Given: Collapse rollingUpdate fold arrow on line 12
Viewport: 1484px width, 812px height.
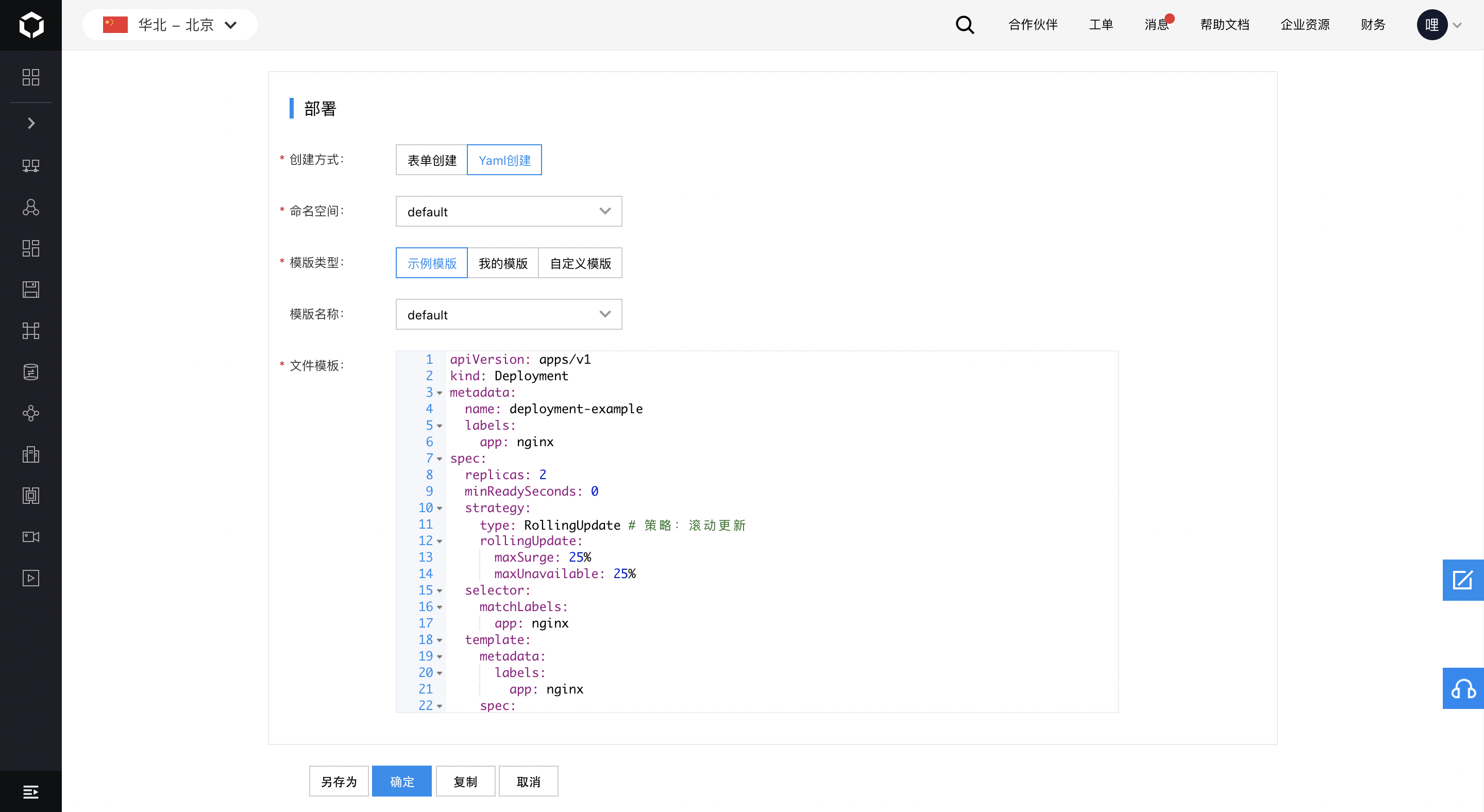Looking at the screenshot, I should tap(440, 542).
